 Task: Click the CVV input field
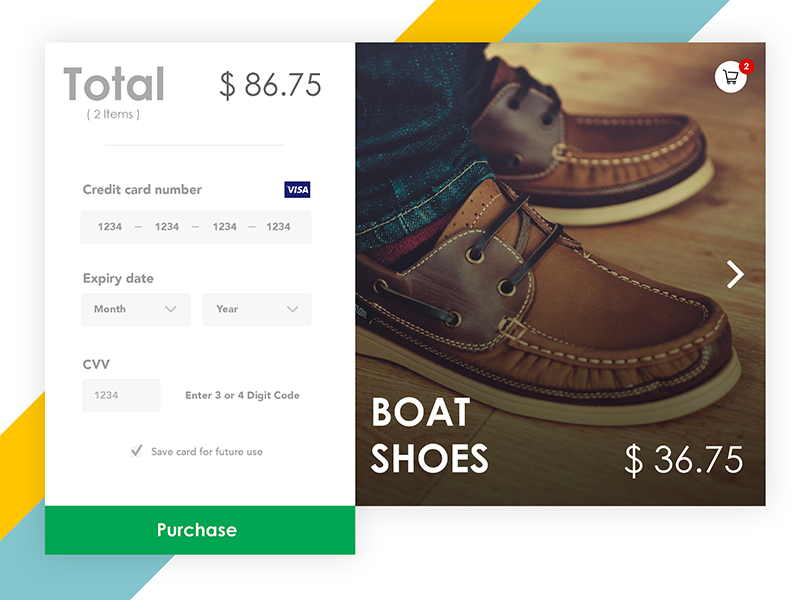click(x=120, y=395)
